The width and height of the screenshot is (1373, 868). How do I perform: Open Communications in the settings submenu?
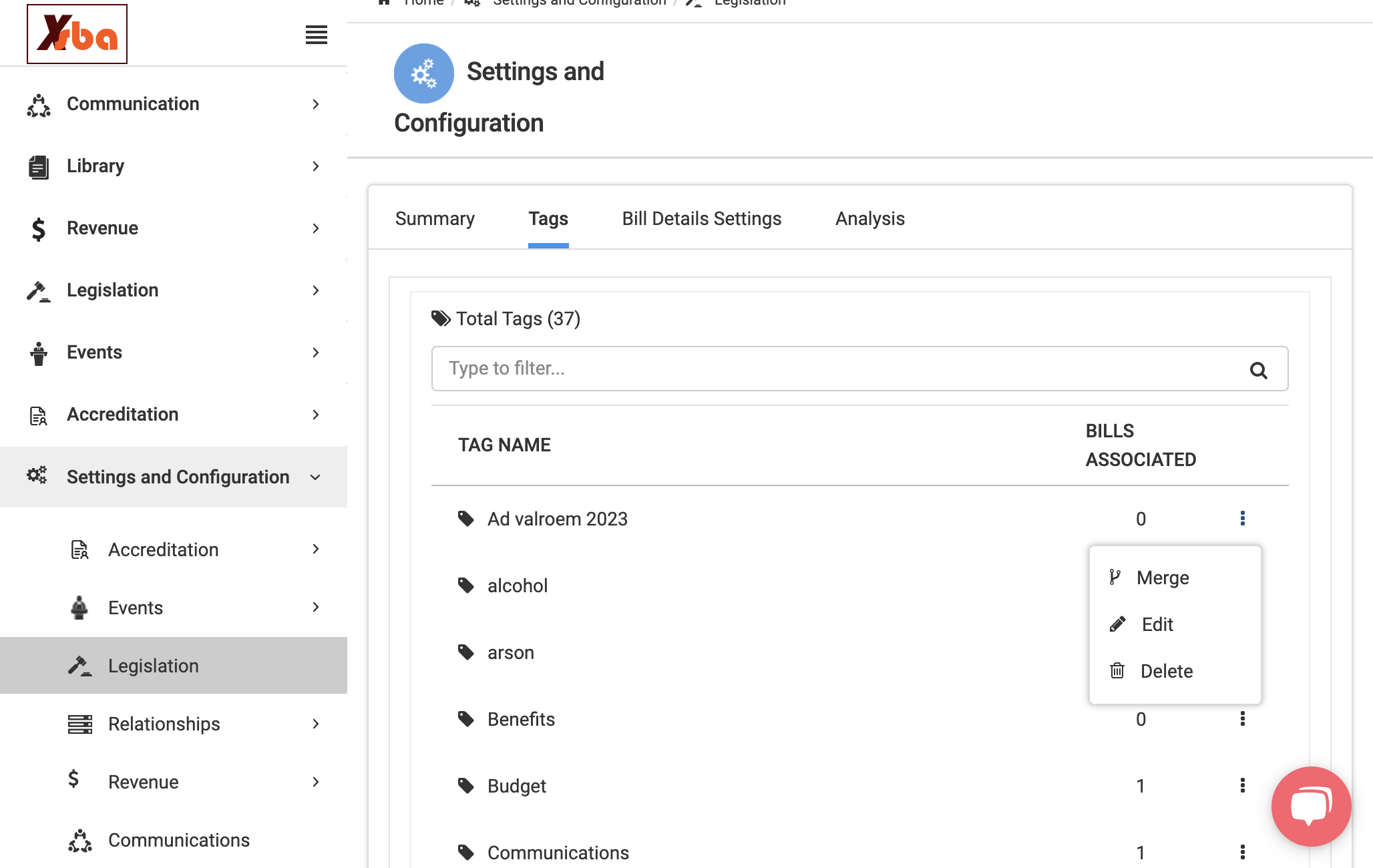tap(179, 840)
